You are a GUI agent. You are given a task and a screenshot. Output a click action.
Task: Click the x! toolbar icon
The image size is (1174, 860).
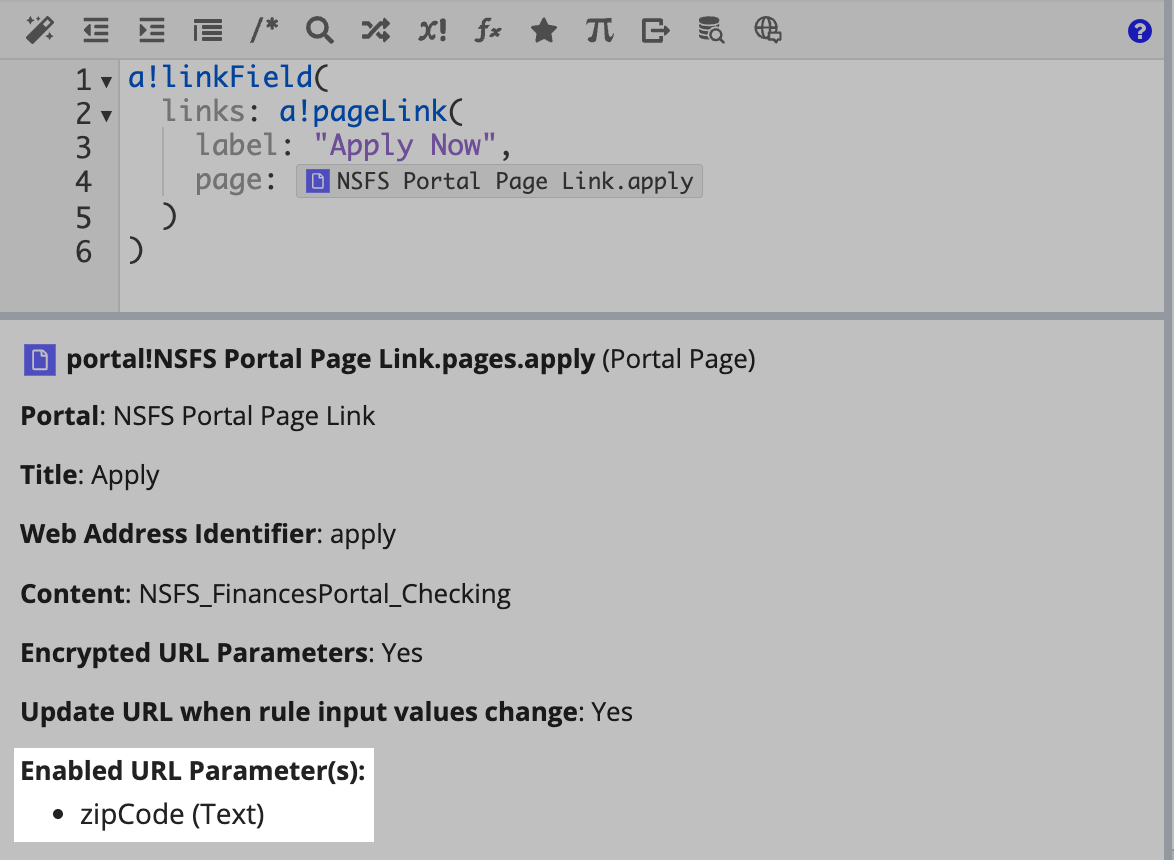(x=432, y=31)
